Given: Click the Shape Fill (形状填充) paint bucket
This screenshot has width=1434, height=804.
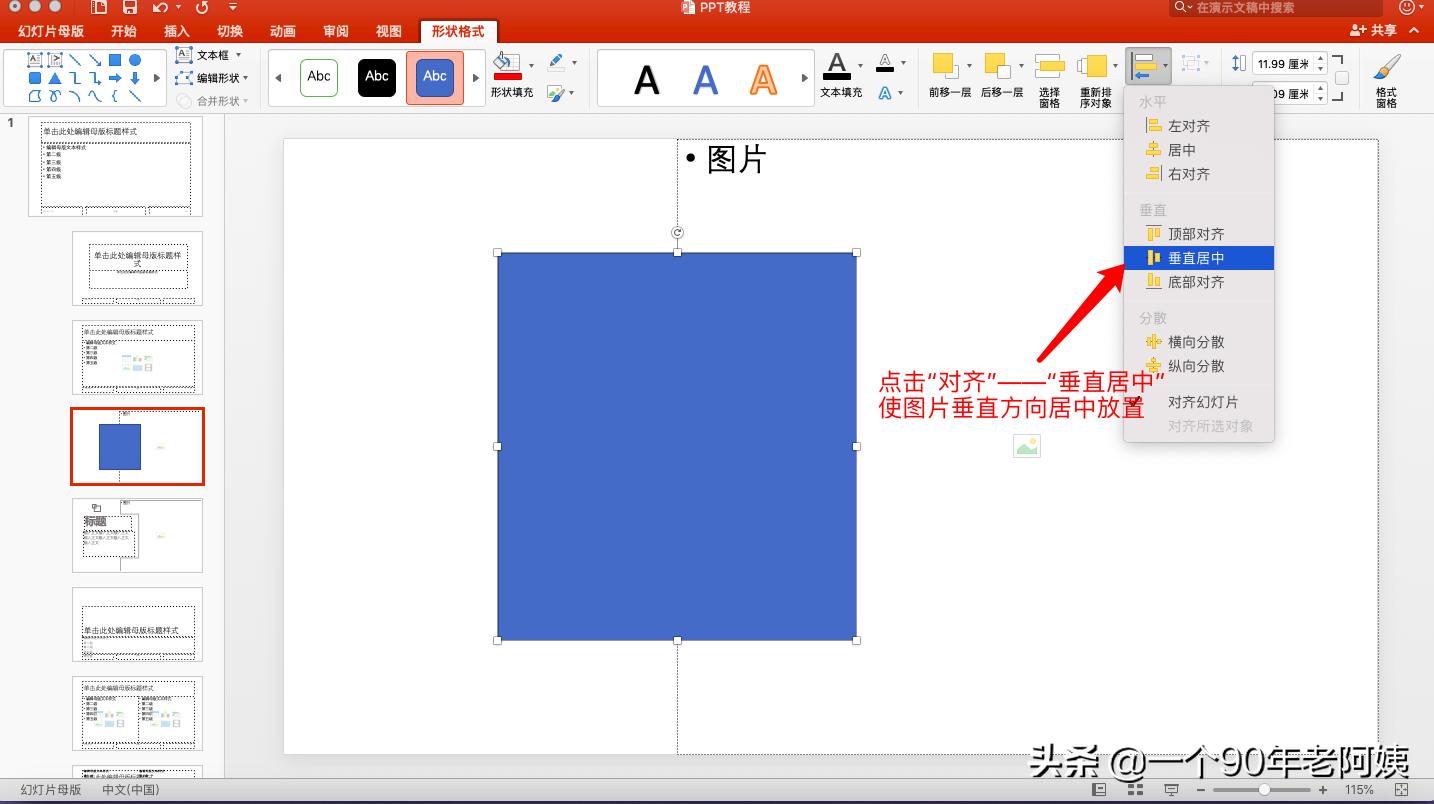Looking at the screenshot, I should pos(507,66).
